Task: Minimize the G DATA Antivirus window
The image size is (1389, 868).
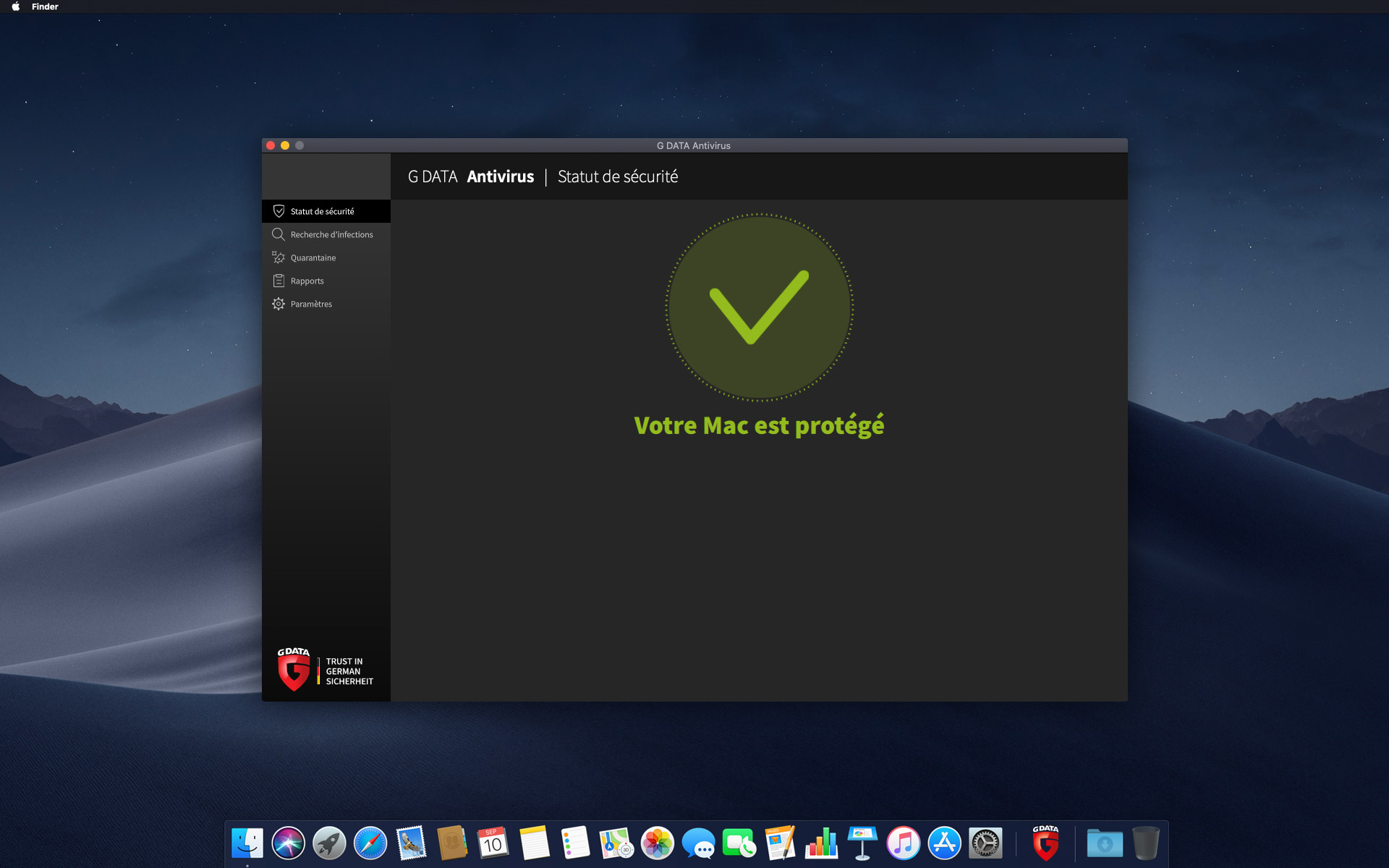Action: point(285,145)
